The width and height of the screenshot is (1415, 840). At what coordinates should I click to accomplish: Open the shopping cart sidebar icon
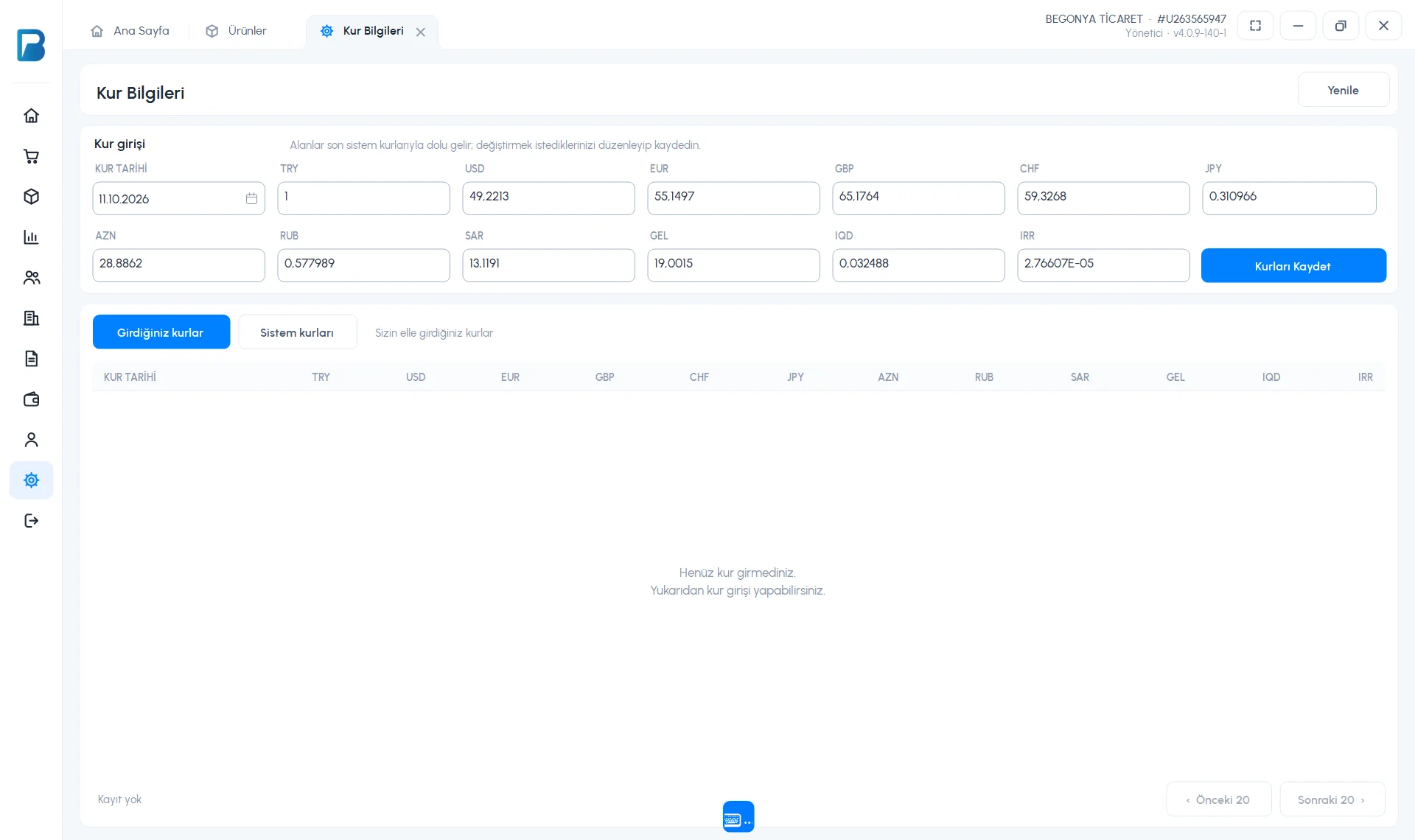point(31,156)
